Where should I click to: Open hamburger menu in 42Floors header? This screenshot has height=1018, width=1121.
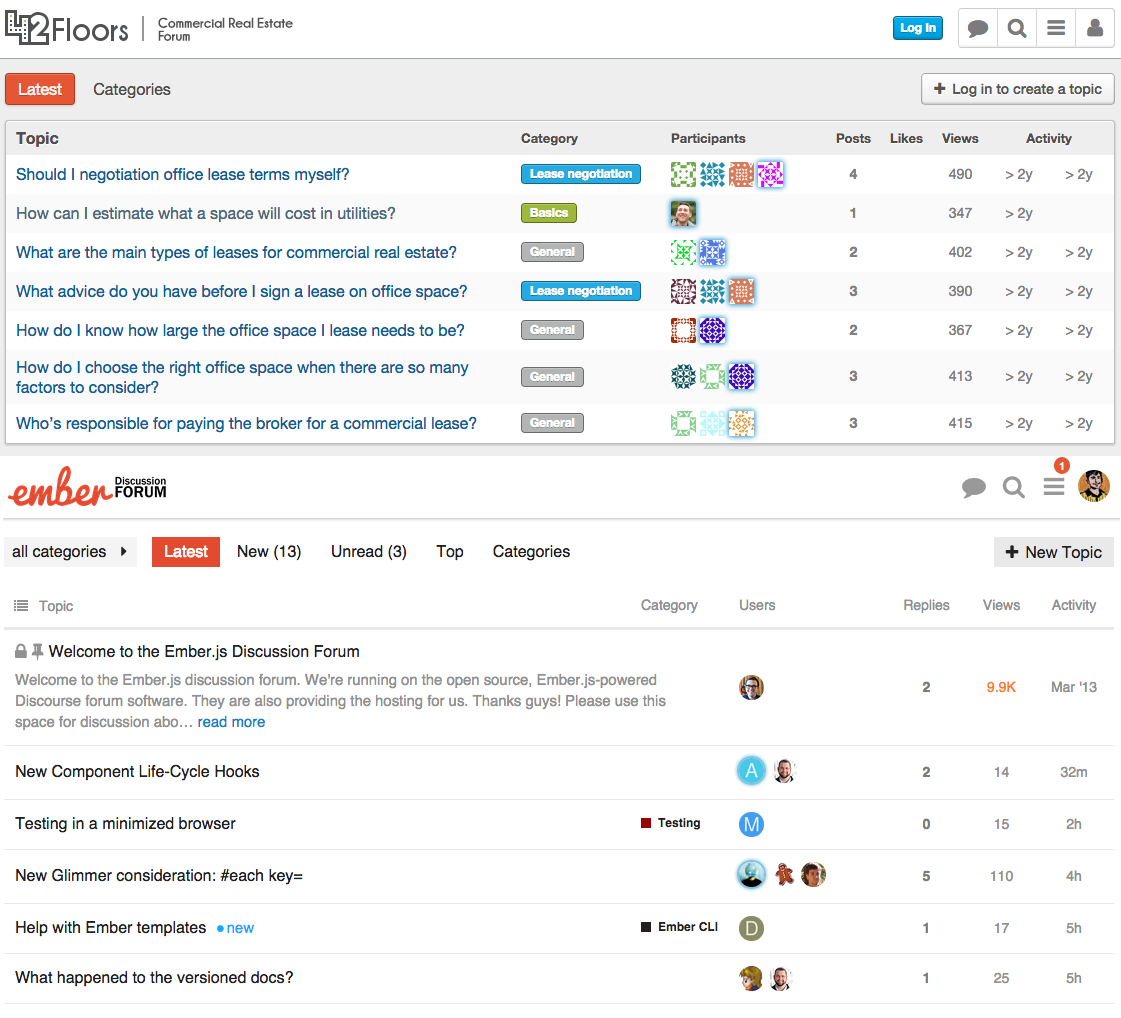point(1056,29)
